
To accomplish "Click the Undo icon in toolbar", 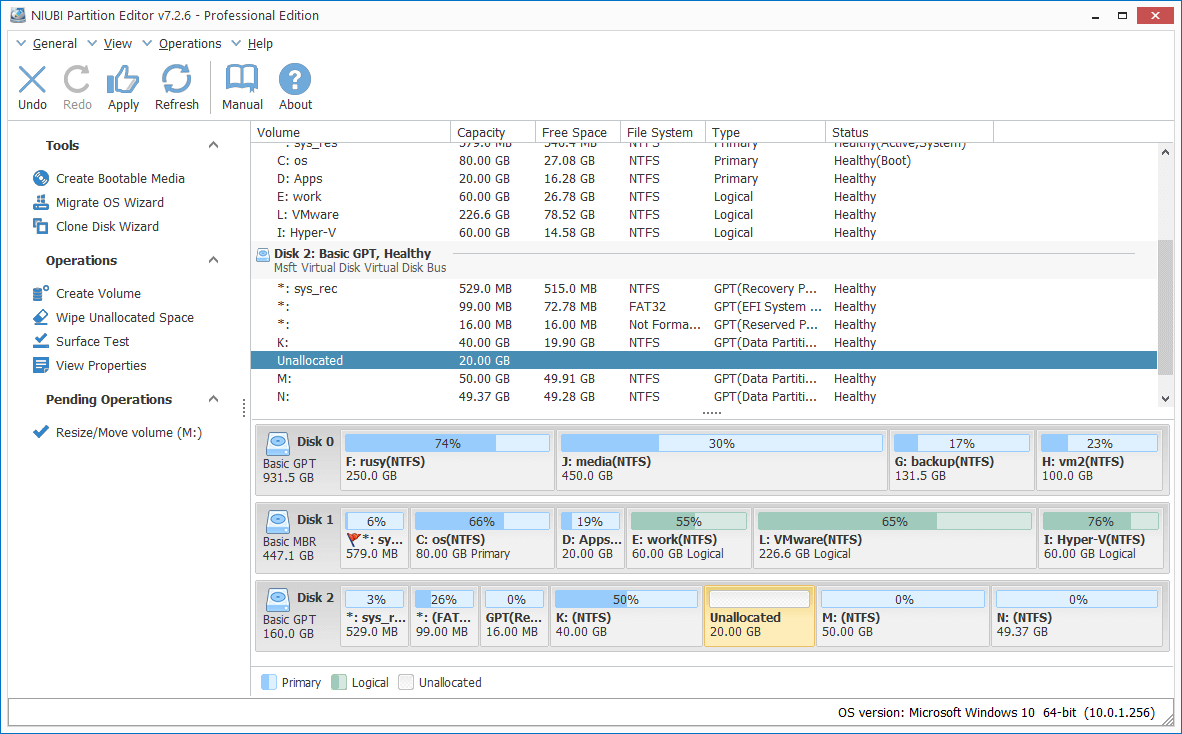I will 32,81.
